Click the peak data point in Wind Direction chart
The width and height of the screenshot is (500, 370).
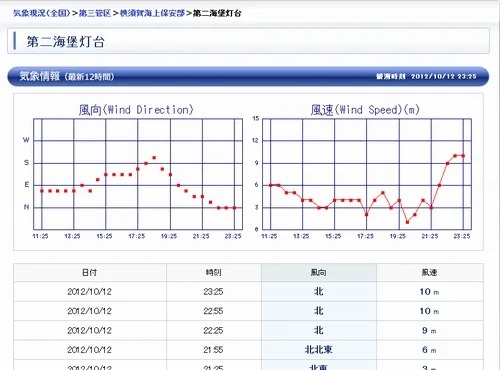(x=154, y=158)
